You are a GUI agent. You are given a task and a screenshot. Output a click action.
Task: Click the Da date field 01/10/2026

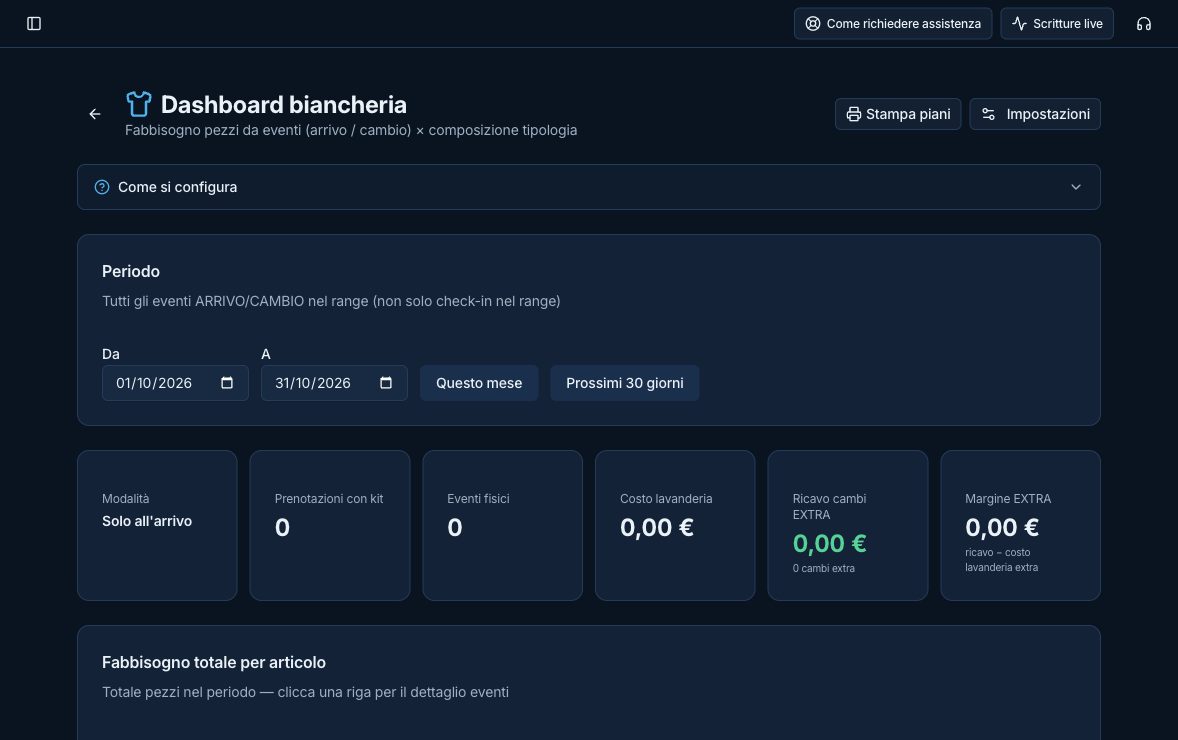(x=175, y=383)
